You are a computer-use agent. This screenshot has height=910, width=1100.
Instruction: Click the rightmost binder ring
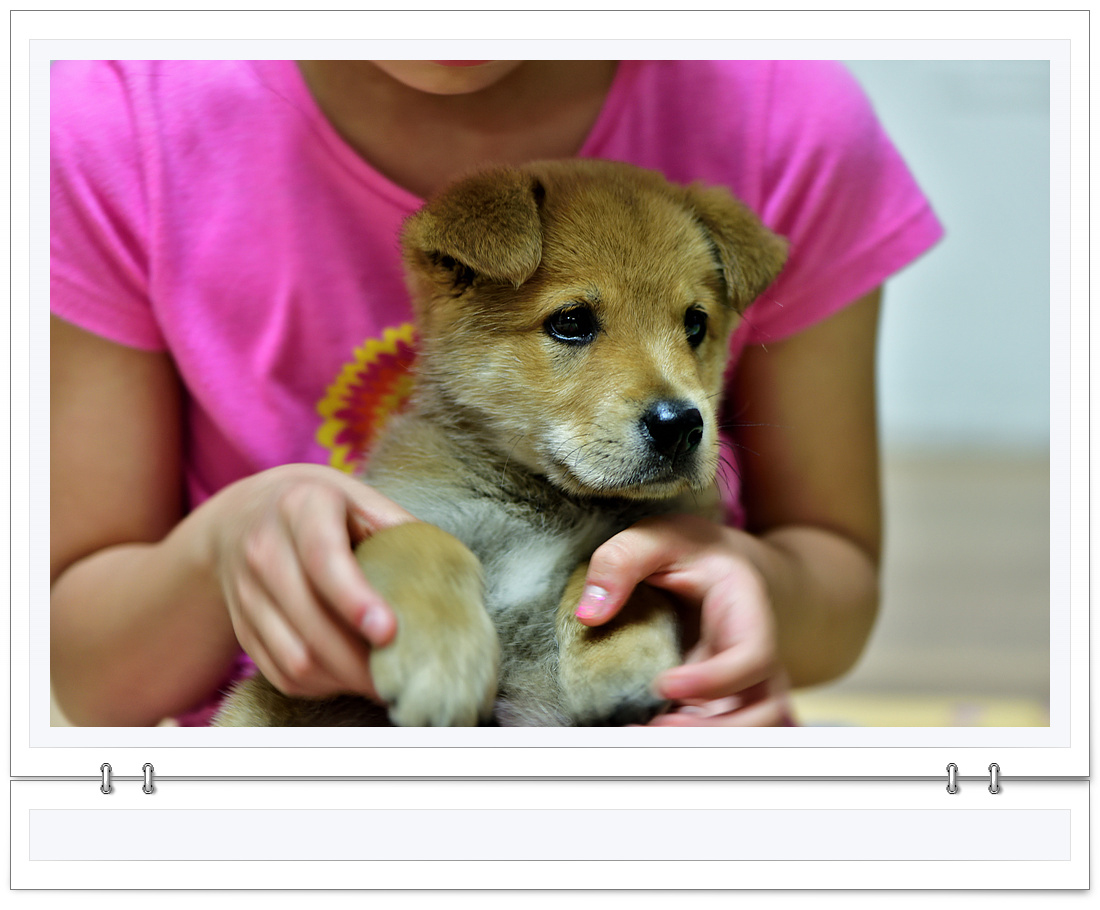994,778
